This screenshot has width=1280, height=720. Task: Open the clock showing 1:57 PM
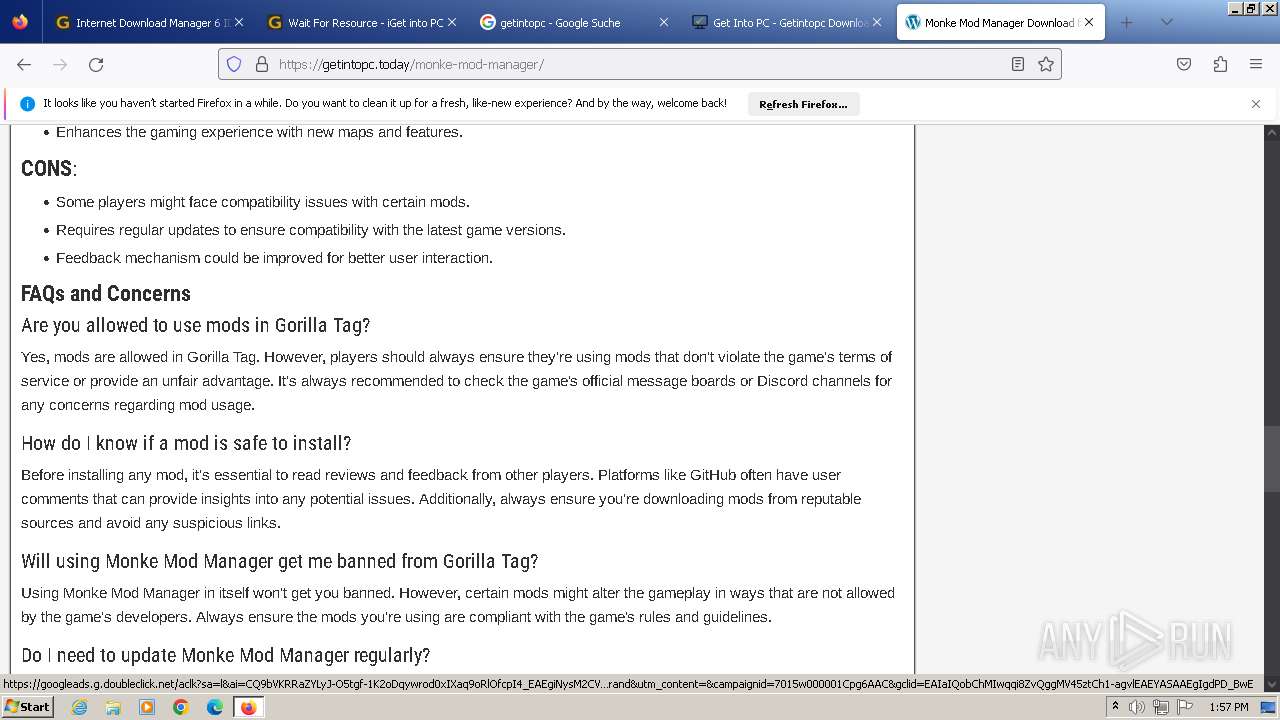point(1229,707)
